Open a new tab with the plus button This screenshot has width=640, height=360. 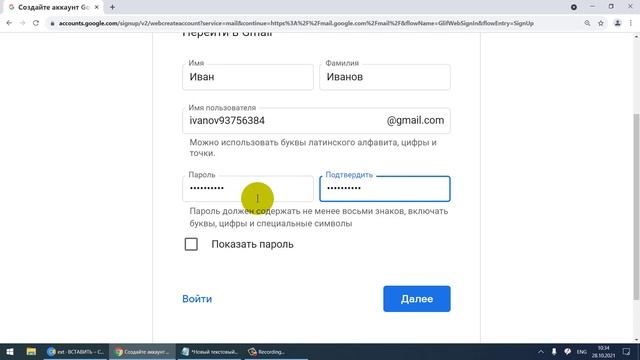pyautogui.click(x=112, y=7)
